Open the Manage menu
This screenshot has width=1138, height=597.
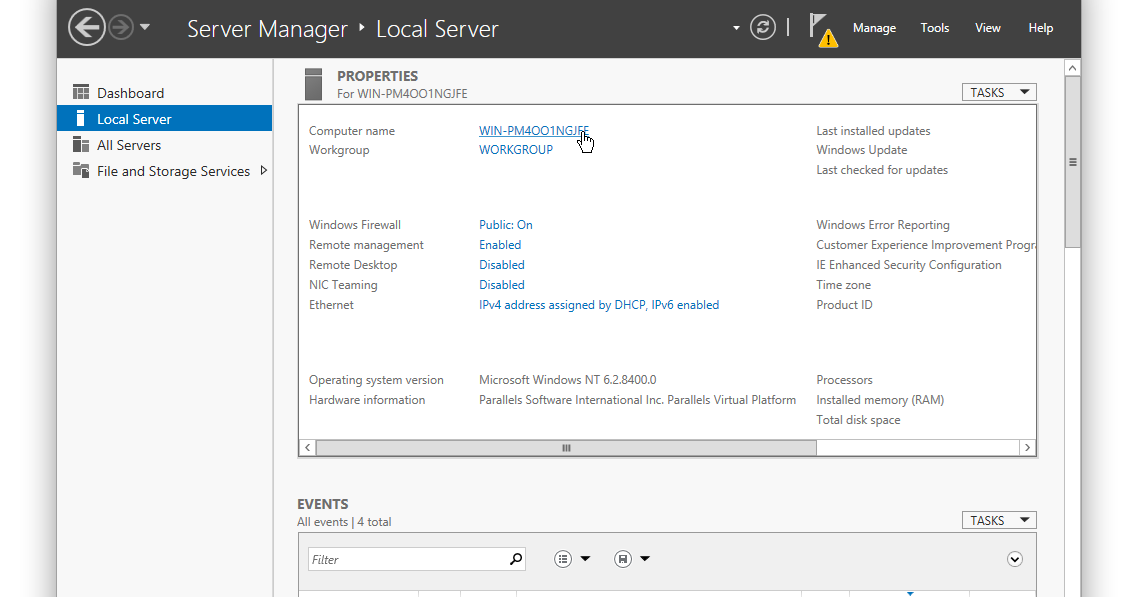(874, 27)
